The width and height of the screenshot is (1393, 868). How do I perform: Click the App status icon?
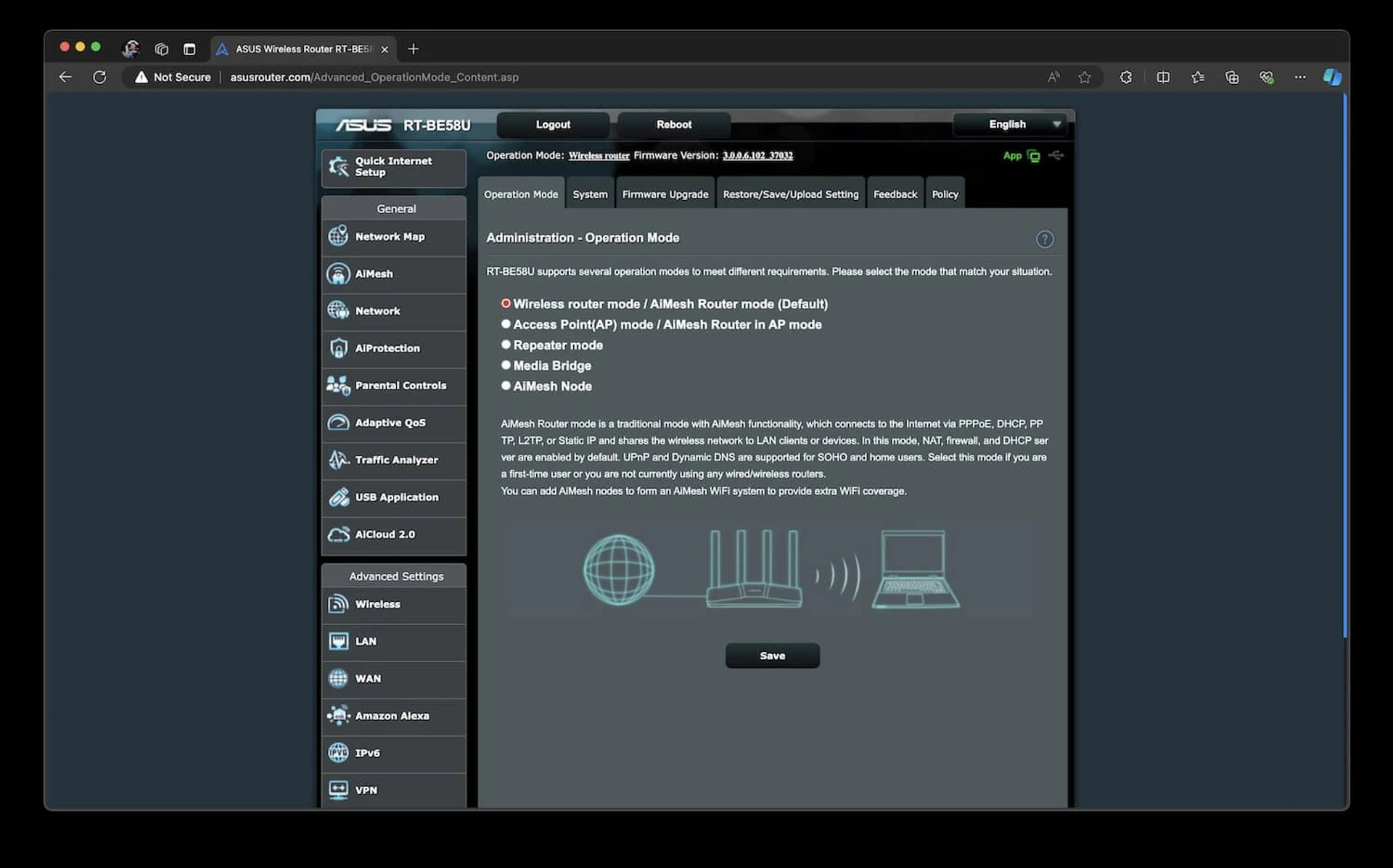pyautogui.click(x=1033, y=156)
